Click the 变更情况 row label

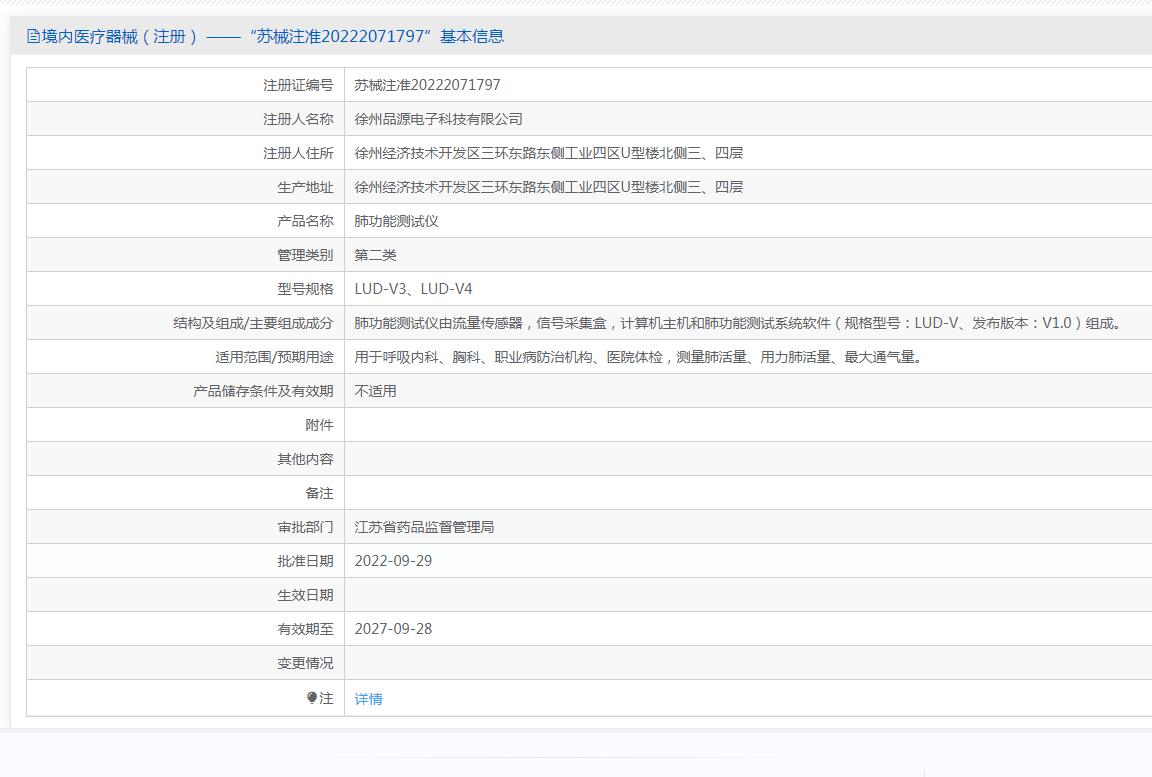pos(305,663)
